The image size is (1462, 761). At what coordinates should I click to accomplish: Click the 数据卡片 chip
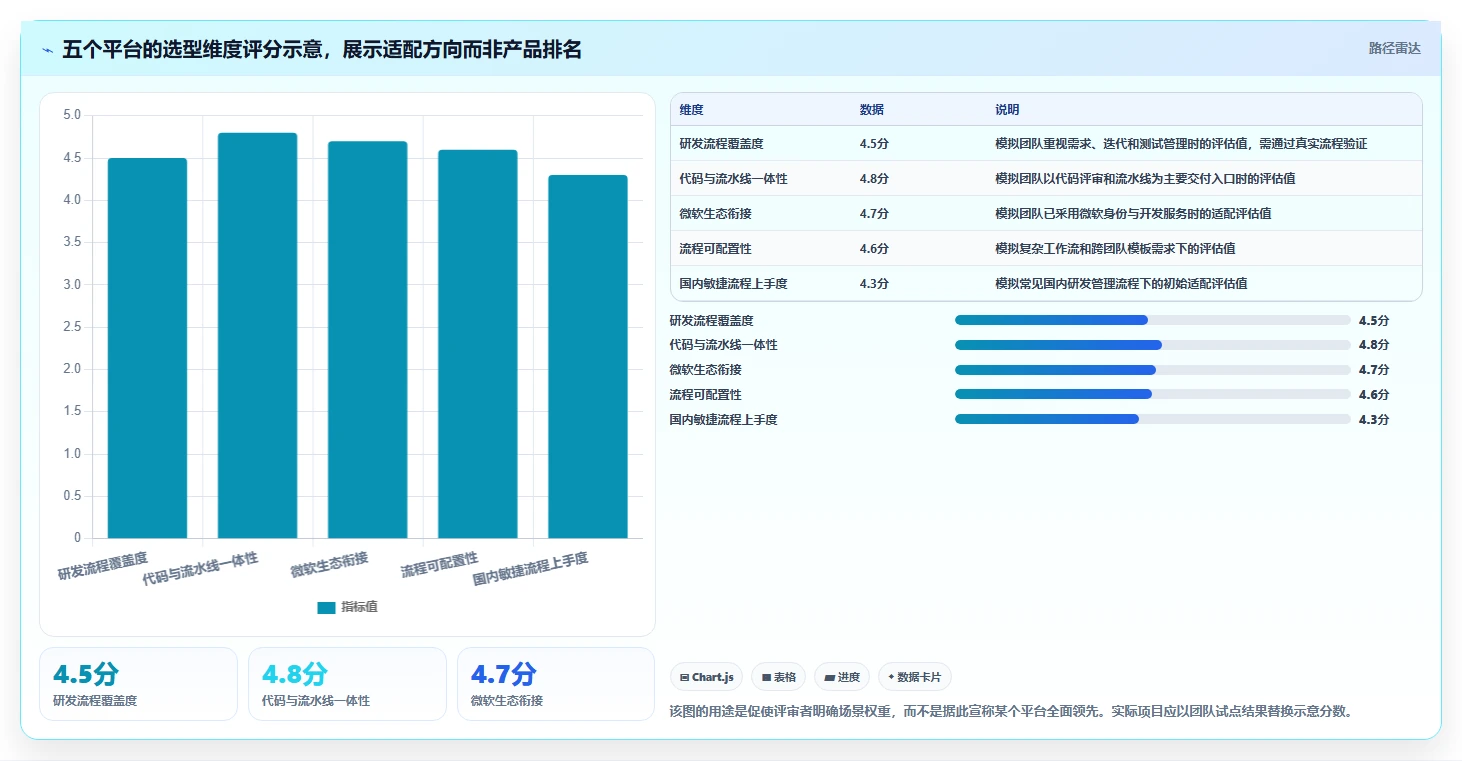click(x=915, y=677)
